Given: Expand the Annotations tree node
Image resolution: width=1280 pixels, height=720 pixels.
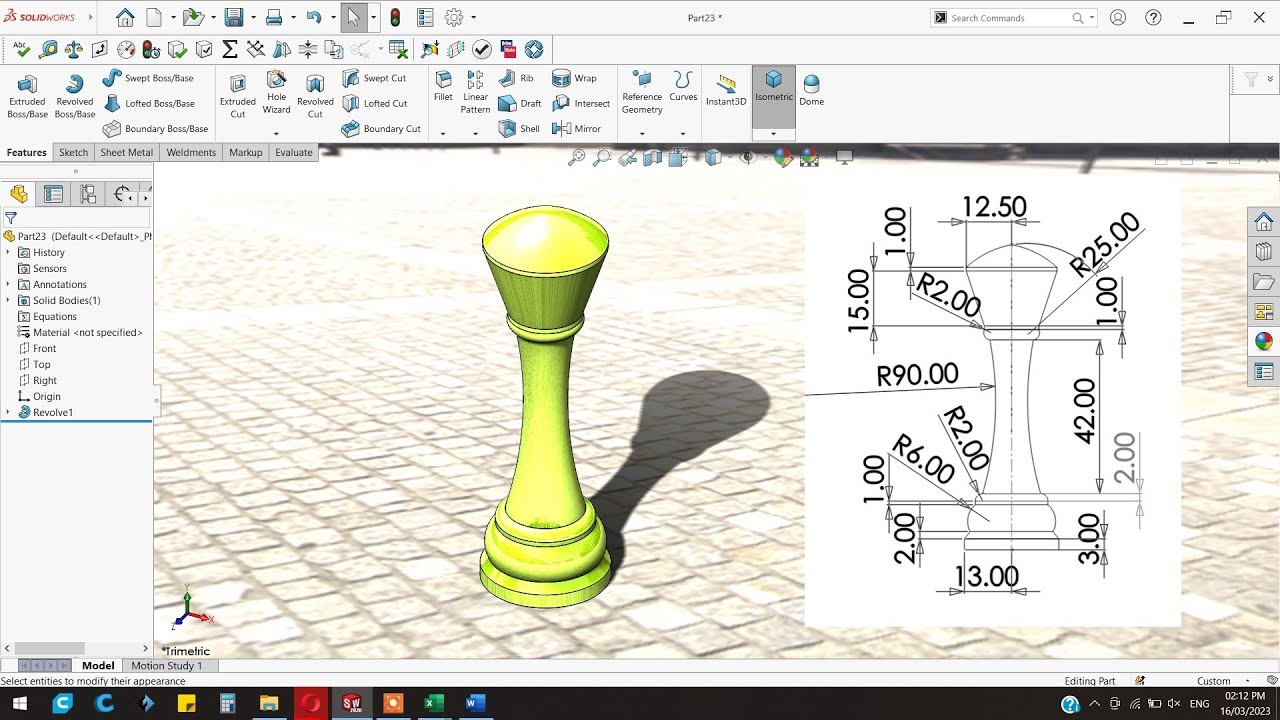Looking at the screenshot, I should 8,284.
